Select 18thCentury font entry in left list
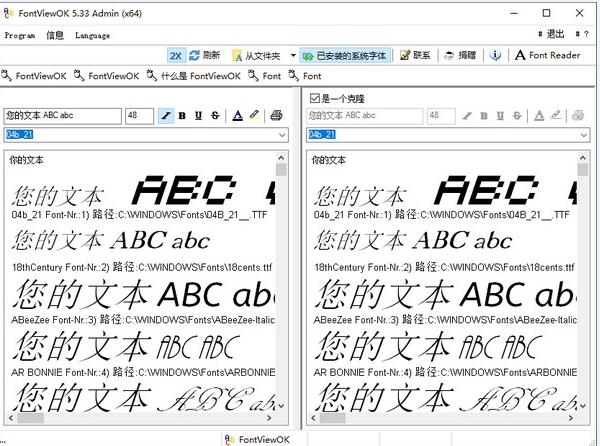Screen dimensions: 600x446 [x=142, y=267]
